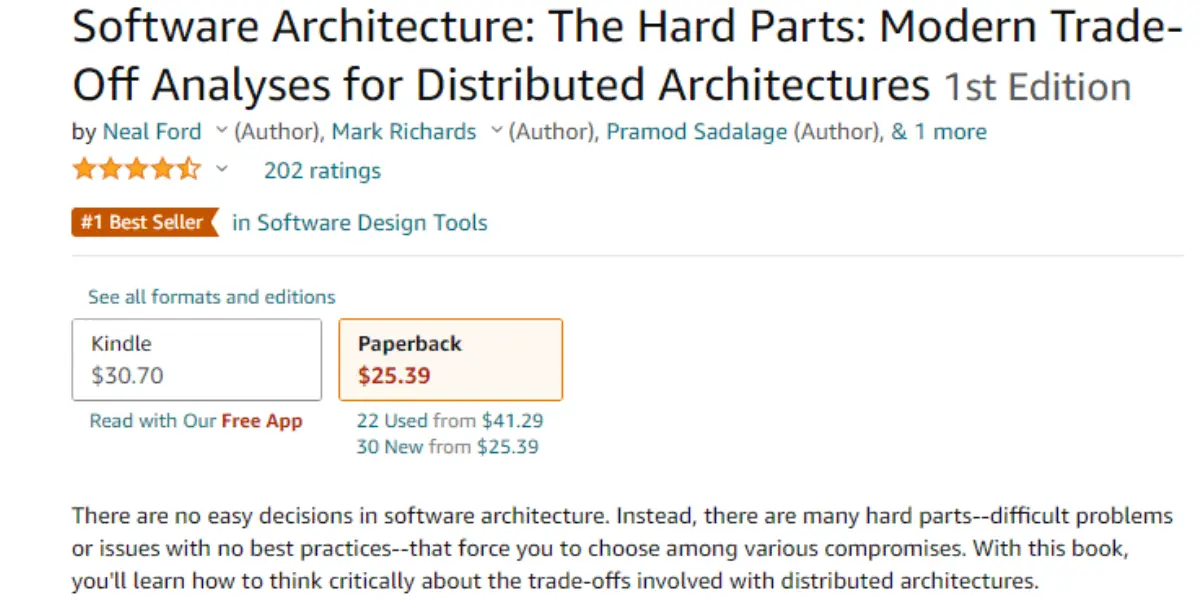Open Neal Ford author page
The height and width of the screenshot is (600, 1200).
point(152,132)
